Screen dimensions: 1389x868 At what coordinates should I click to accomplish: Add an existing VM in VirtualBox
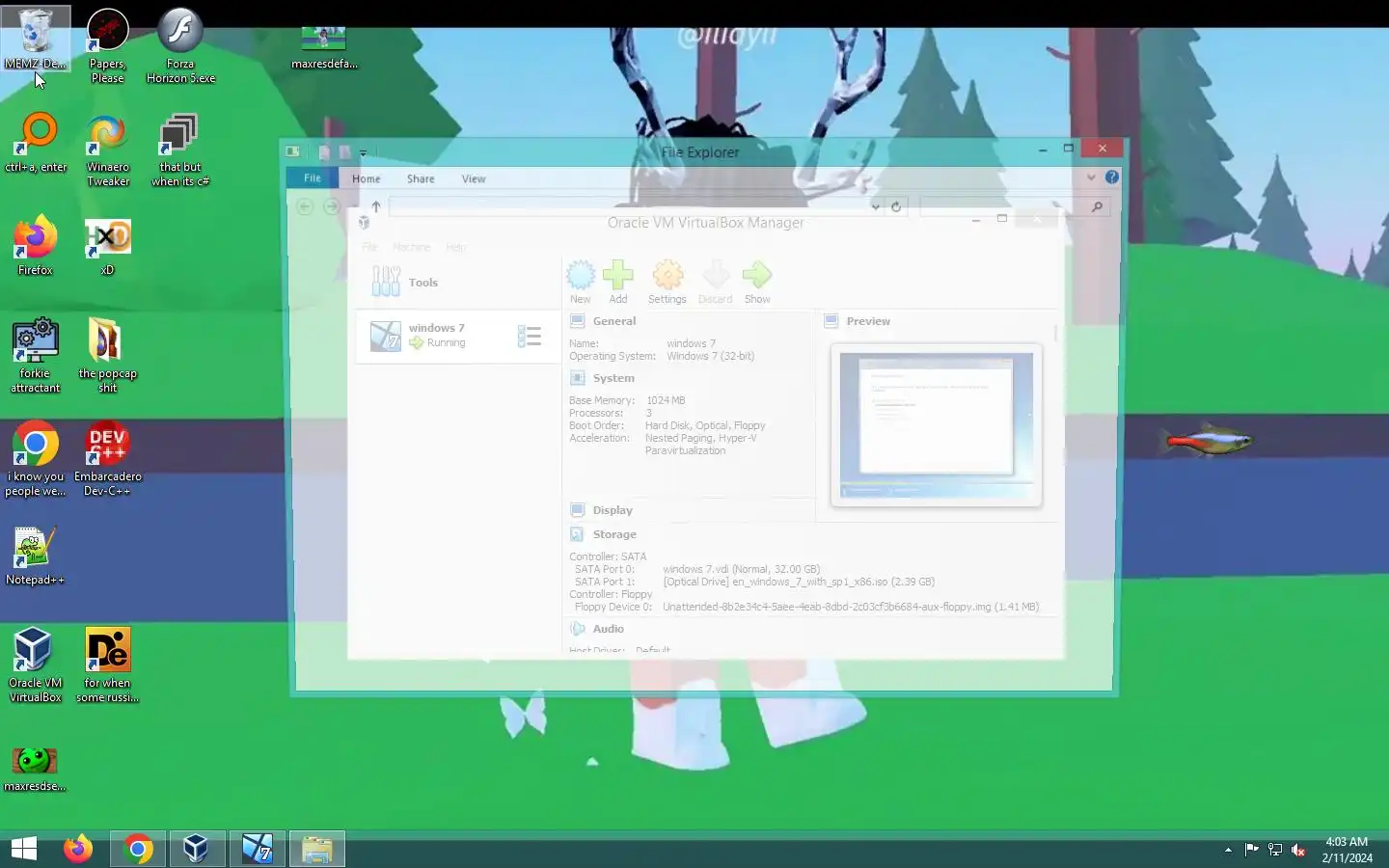click(618, 282)
